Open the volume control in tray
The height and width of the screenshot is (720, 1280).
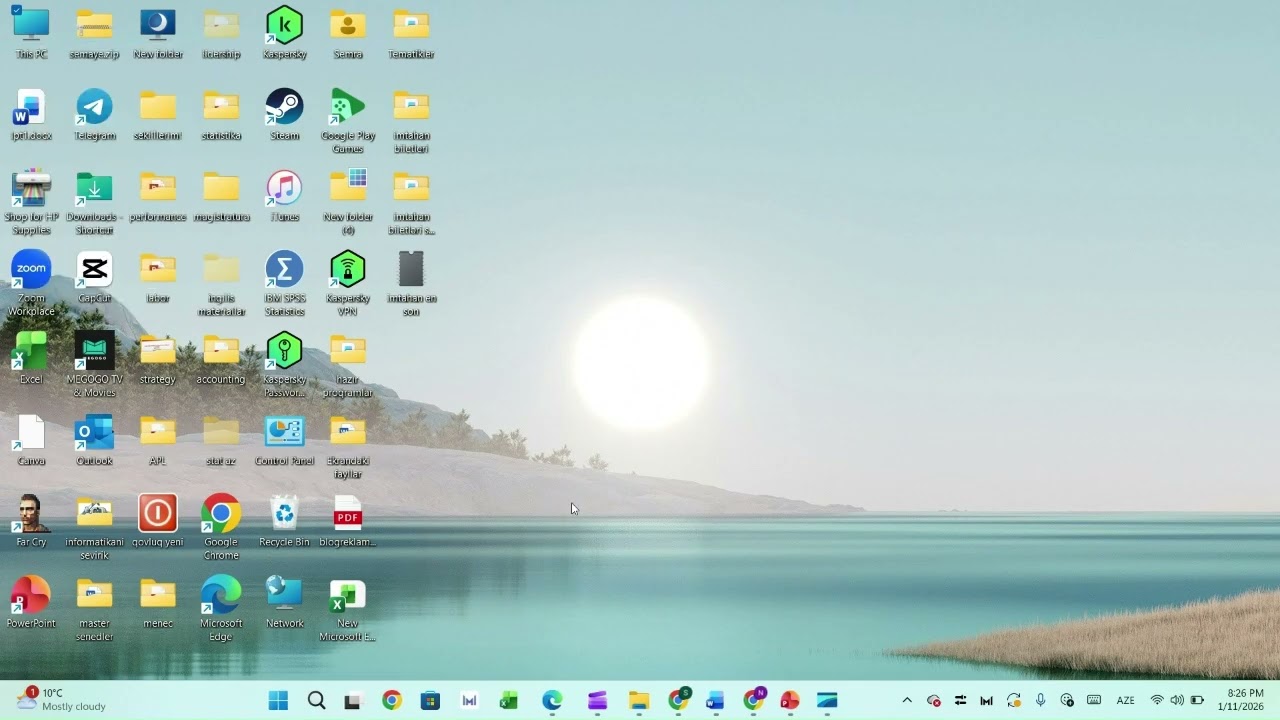click(x=1177, y=701)
